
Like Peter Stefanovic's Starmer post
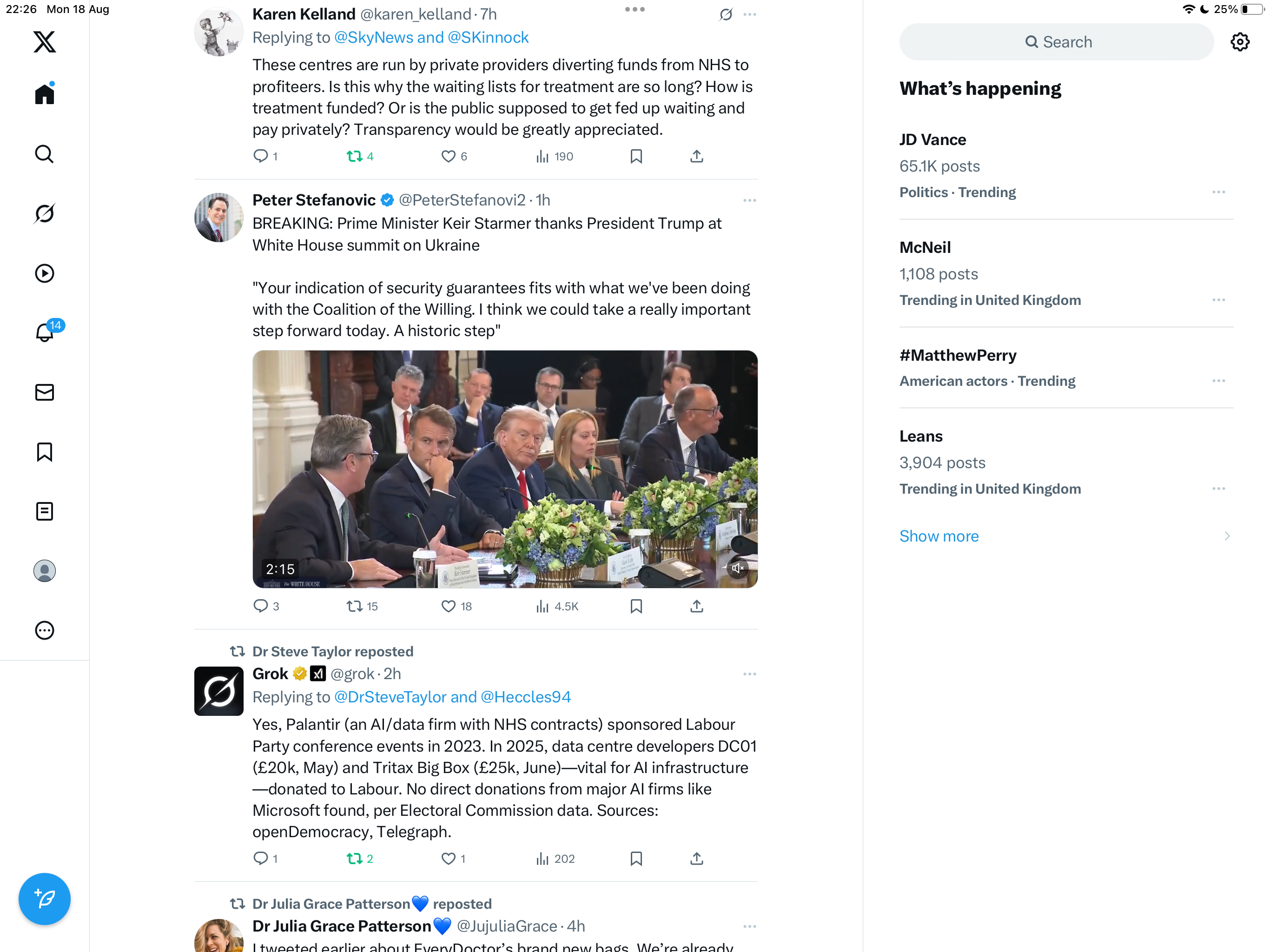[449, 606]
